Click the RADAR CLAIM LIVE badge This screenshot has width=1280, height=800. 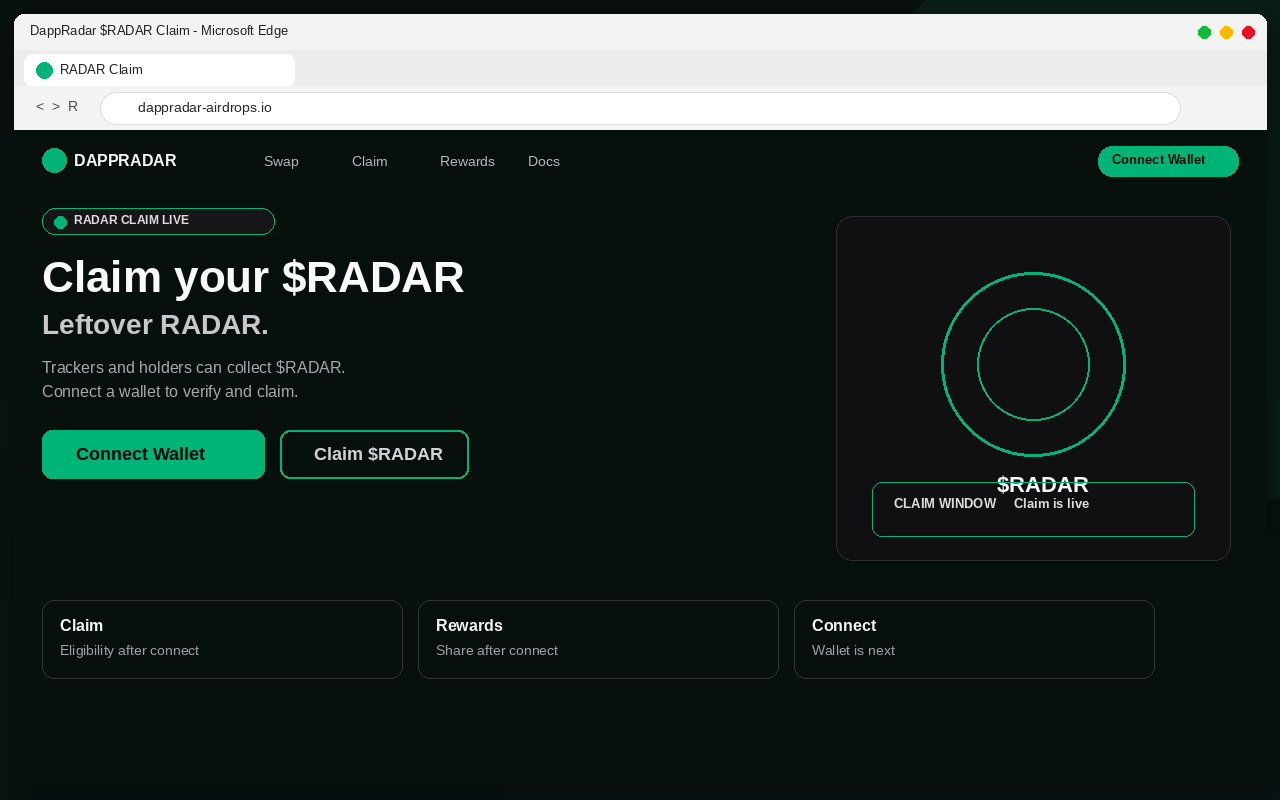[x=158, y=221]
